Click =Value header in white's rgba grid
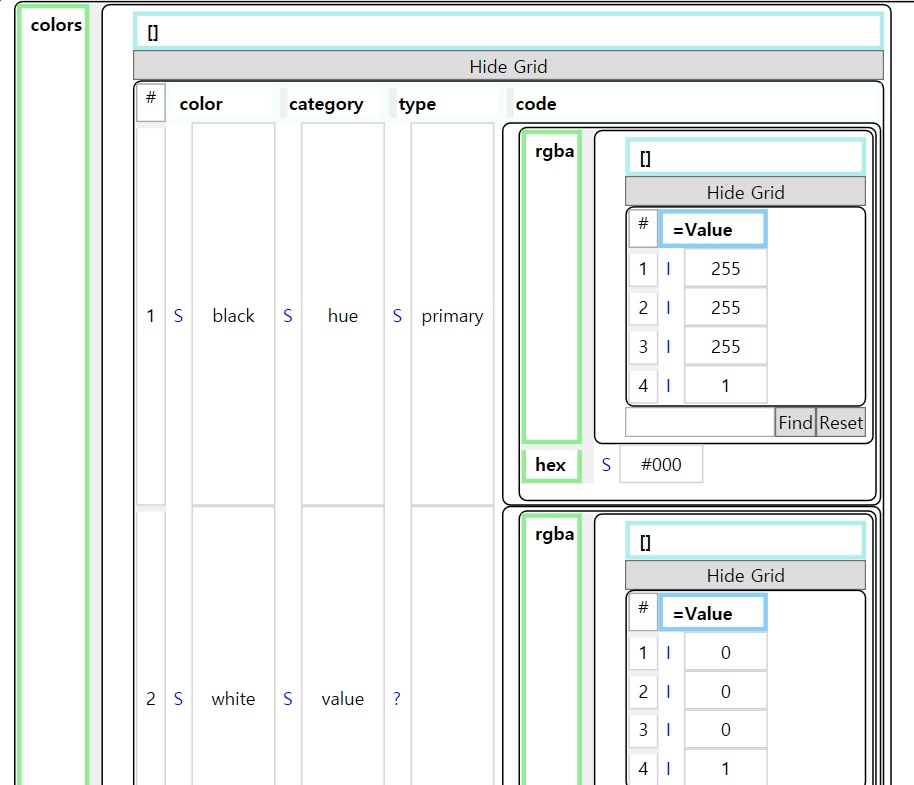The height and width of the screenshot is (785, 914). coord(712,613)
